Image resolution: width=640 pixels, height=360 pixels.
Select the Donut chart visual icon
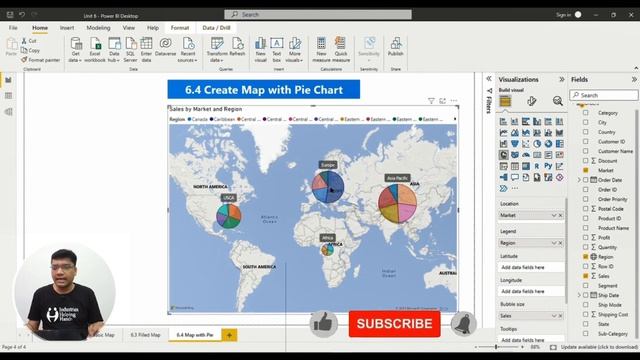click(x=548, y=144)
